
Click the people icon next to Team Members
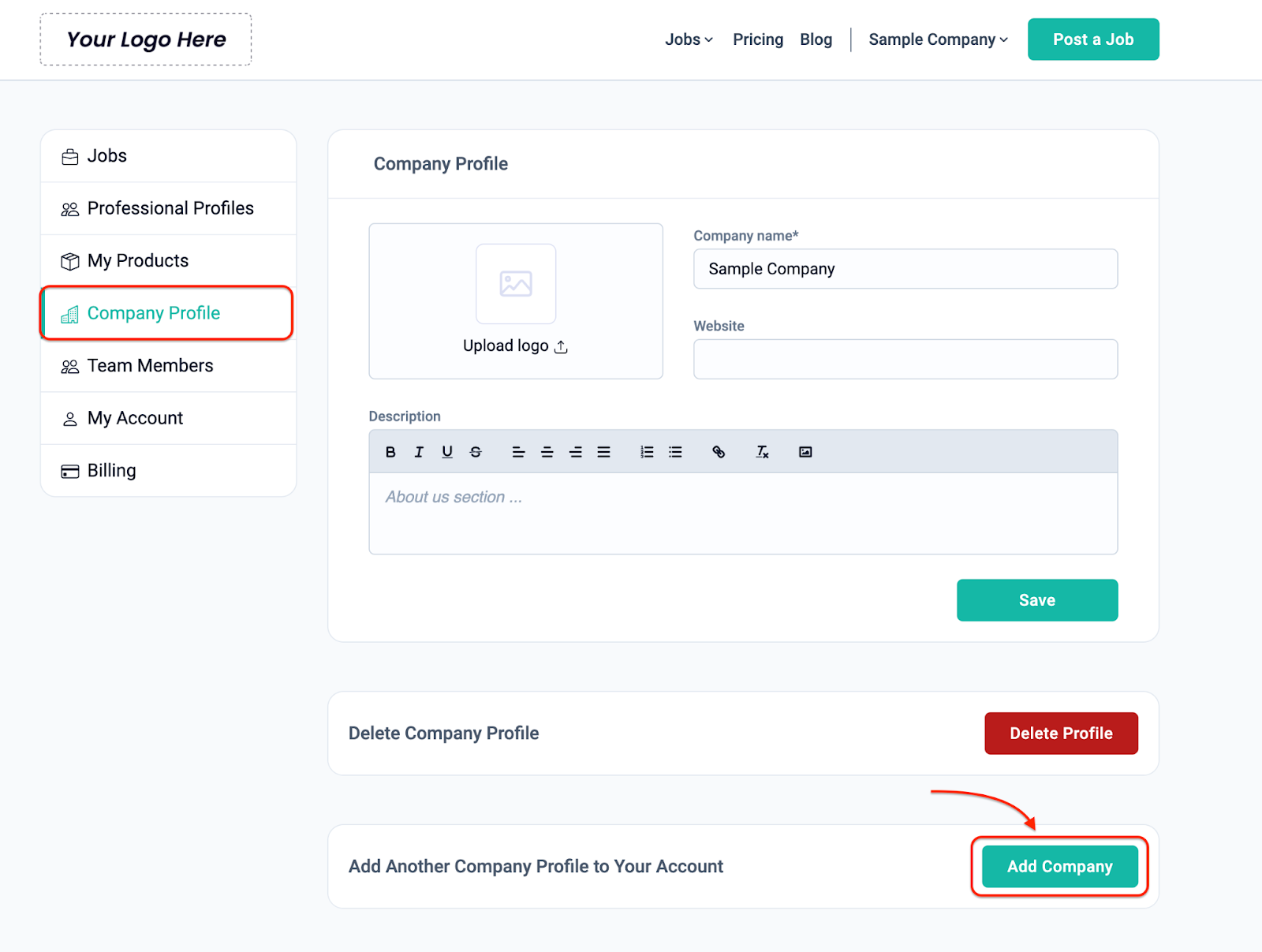[70, 367]
